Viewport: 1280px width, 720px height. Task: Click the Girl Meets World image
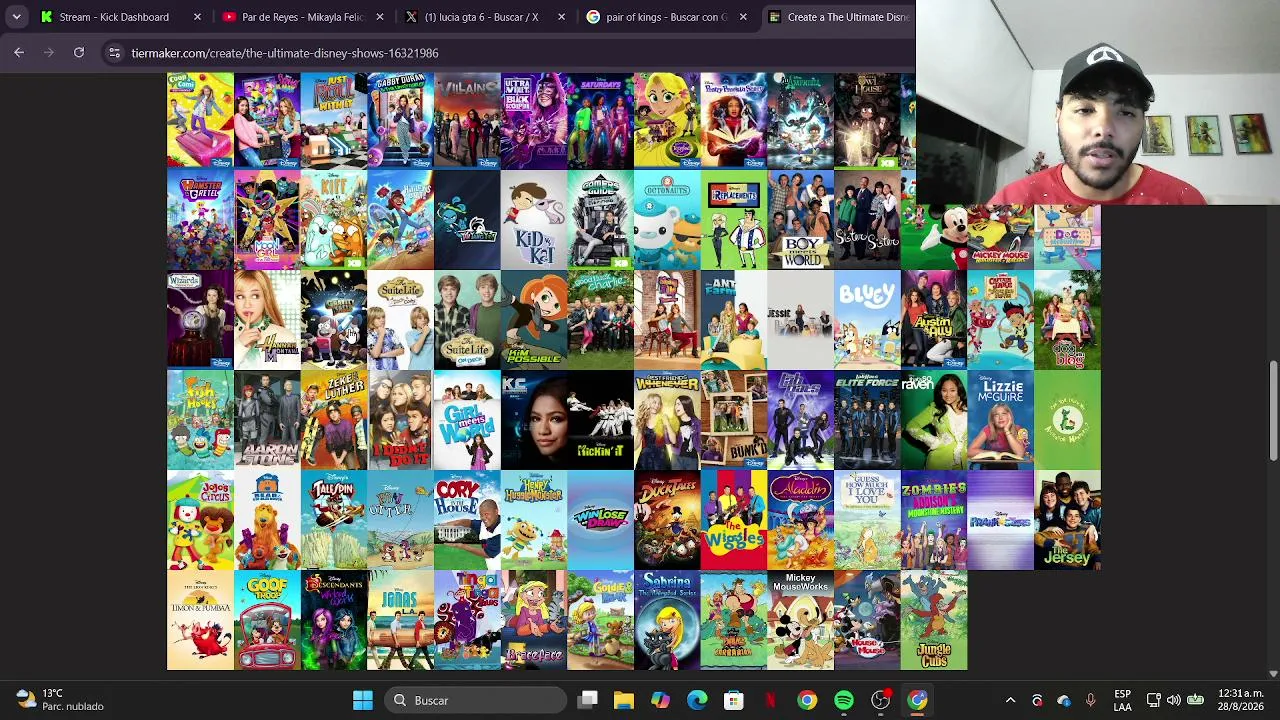click(467, 420)
